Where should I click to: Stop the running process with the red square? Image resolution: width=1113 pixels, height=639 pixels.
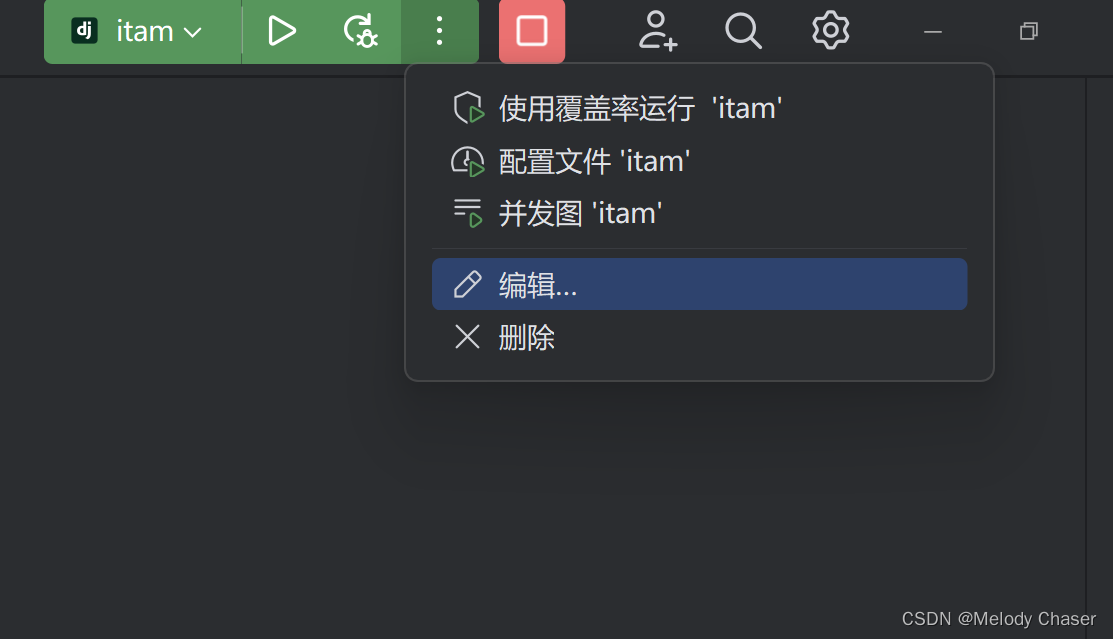coord(532,31)
